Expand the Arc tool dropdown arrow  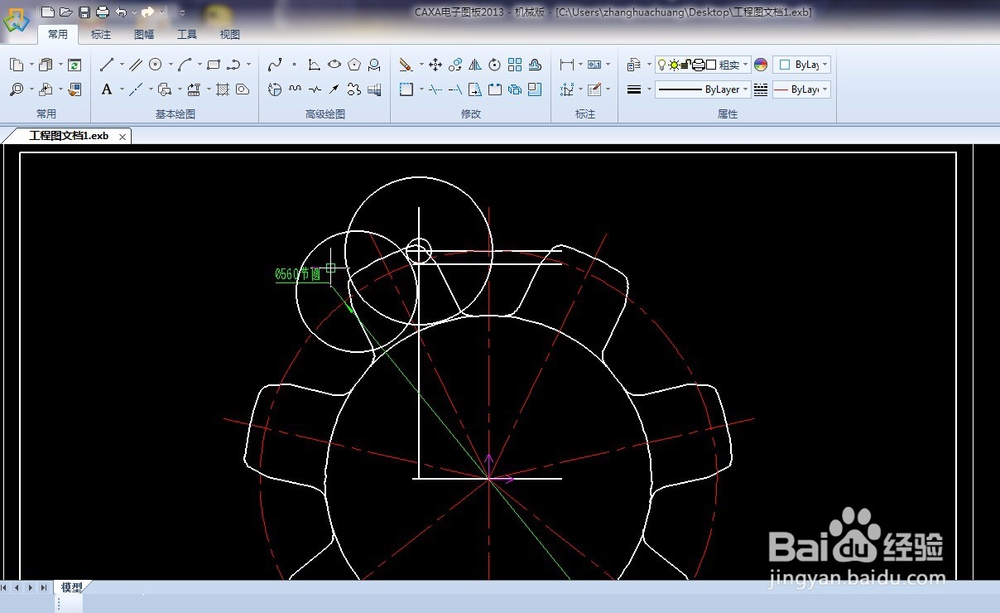tap(200, 64)
